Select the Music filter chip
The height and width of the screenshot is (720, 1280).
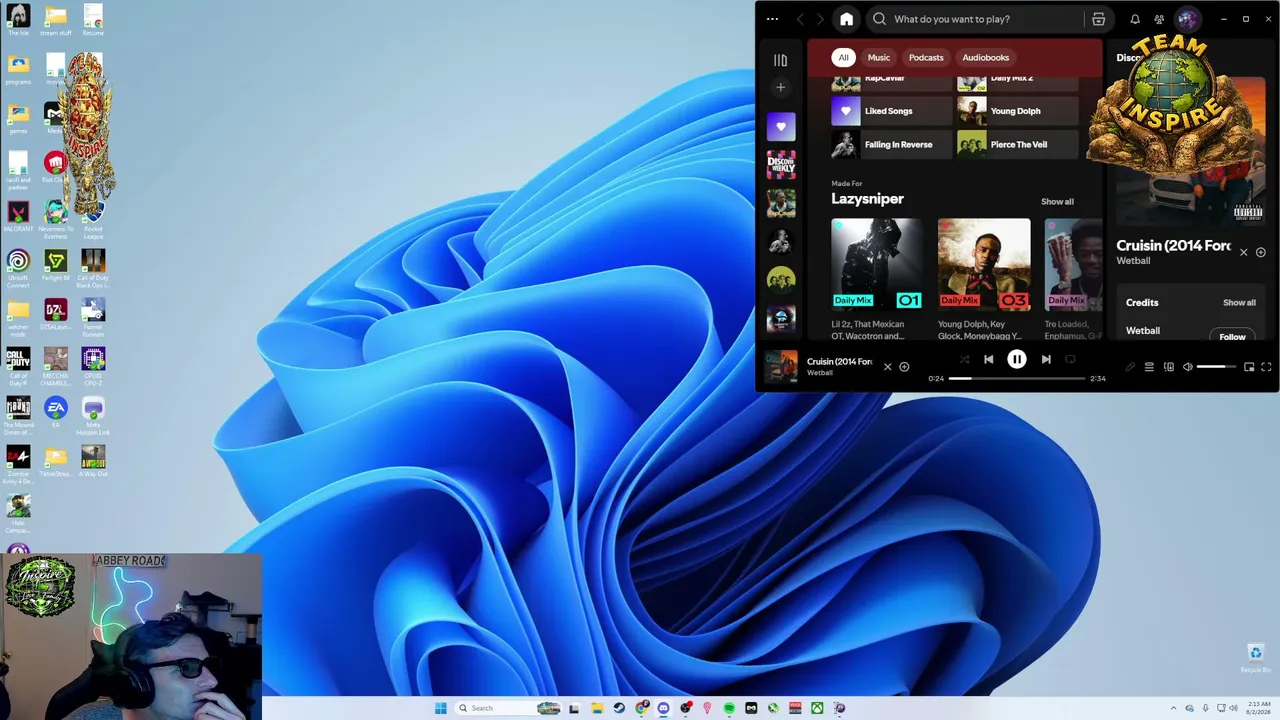click(x=879, y=57)
